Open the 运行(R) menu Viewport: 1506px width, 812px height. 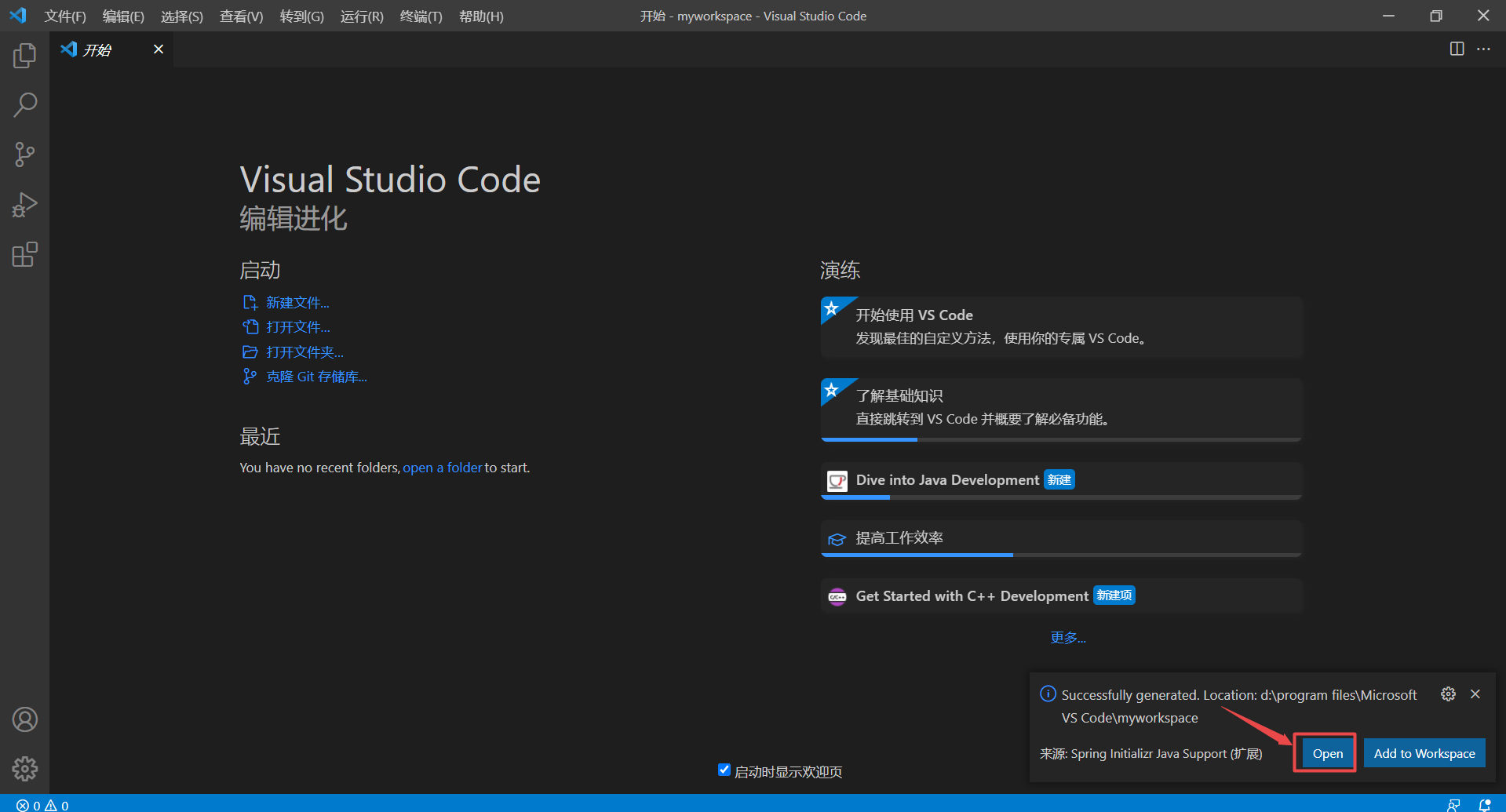click(362, 16)
